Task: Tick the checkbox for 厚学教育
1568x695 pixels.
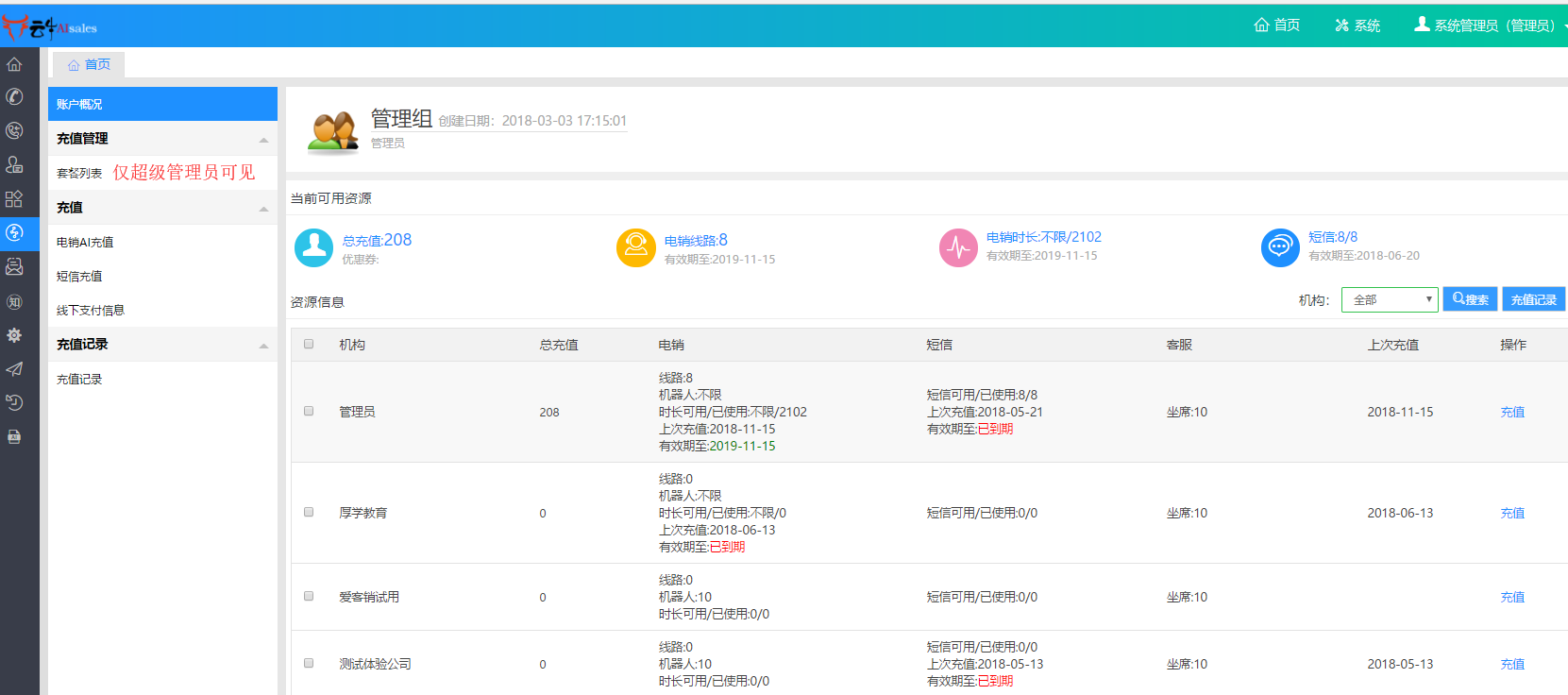Action: (x=309, y=512)
